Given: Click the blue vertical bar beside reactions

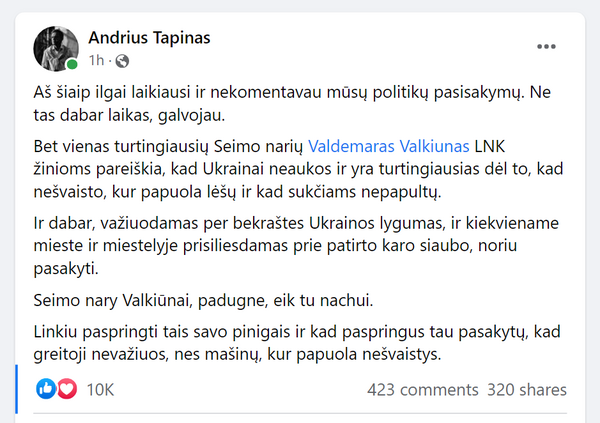Looking at the screenshot, I should click(x=17, y=390).
